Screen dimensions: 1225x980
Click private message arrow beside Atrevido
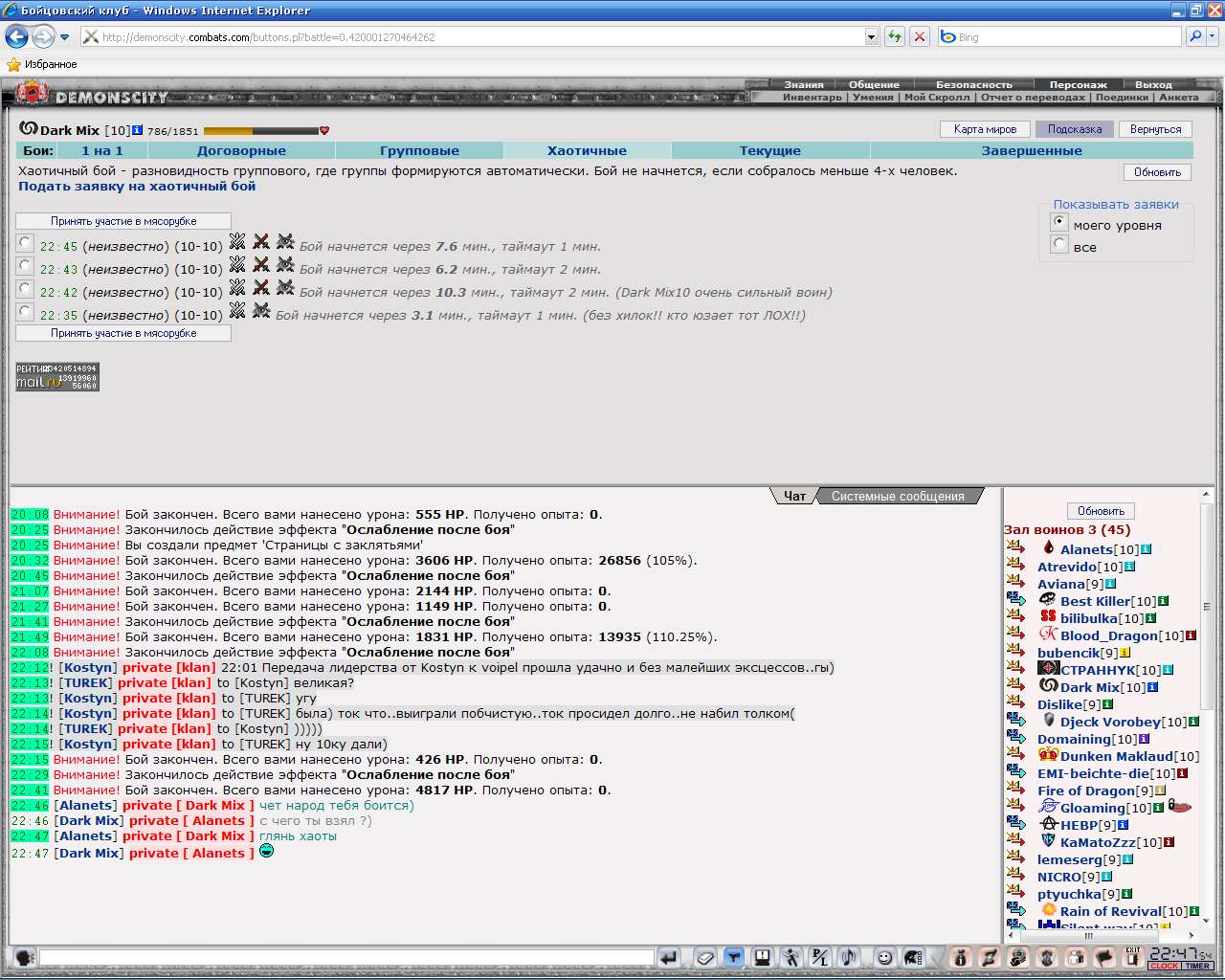coord(1015,565)
